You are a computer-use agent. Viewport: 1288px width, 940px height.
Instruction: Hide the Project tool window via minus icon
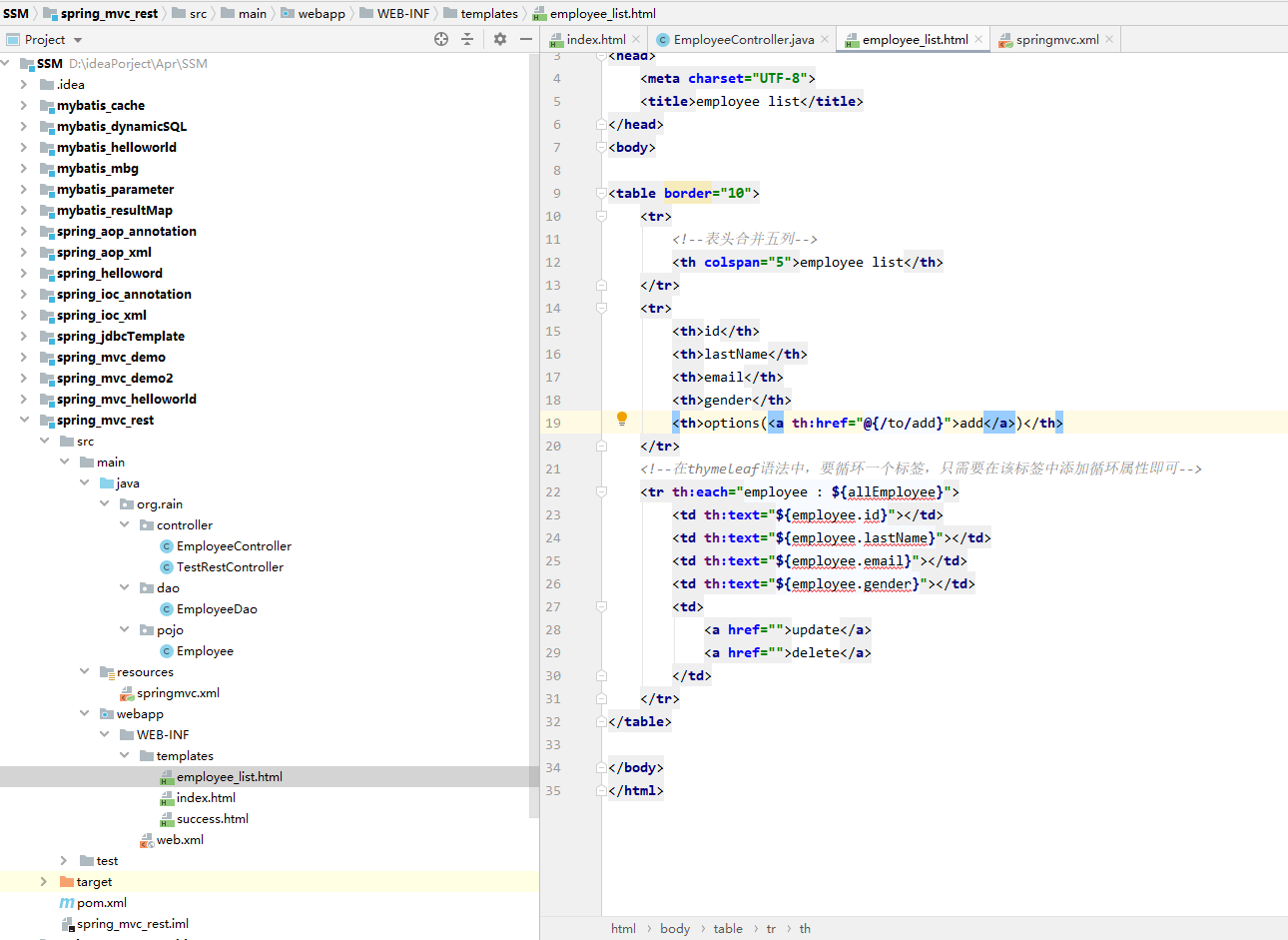click(x=524, y=39)
